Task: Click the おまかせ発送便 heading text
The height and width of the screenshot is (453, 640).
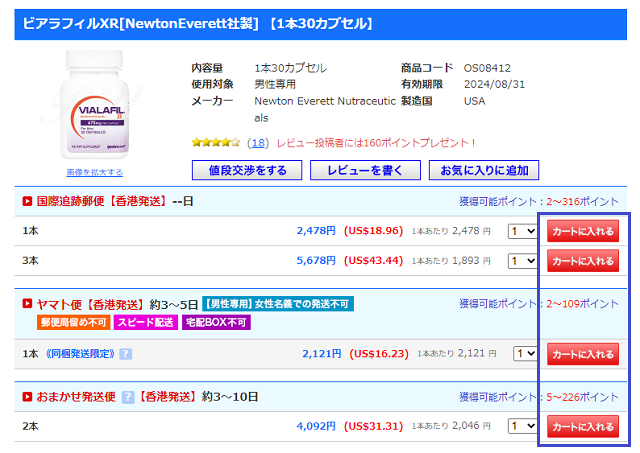Action: 76,397
